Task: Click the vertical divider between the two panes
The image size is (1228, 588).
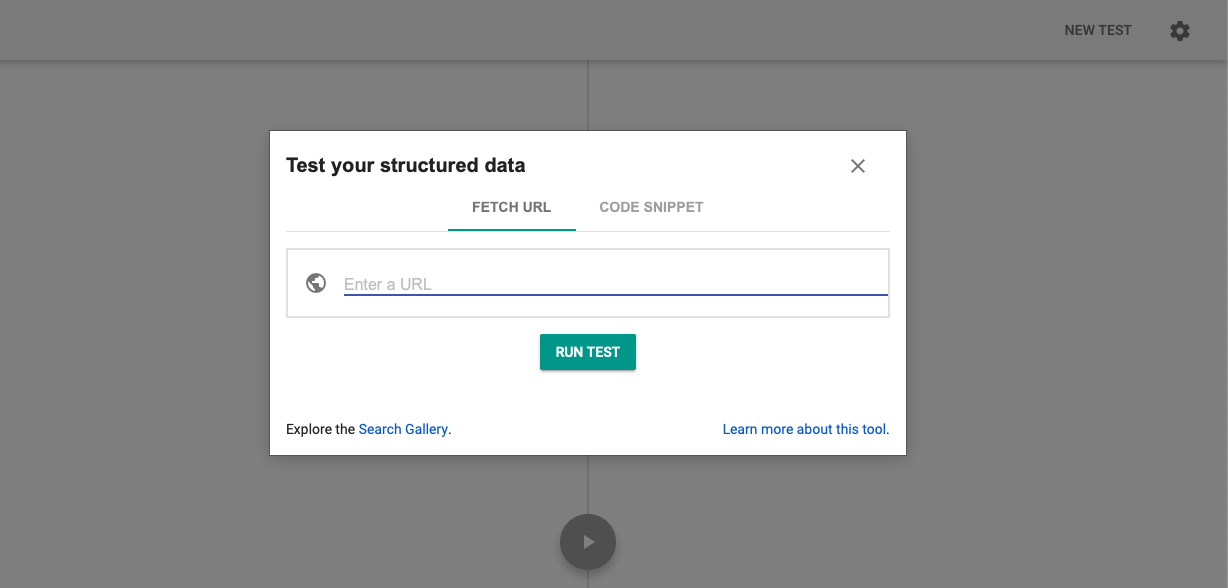Action: pos(588,95)
